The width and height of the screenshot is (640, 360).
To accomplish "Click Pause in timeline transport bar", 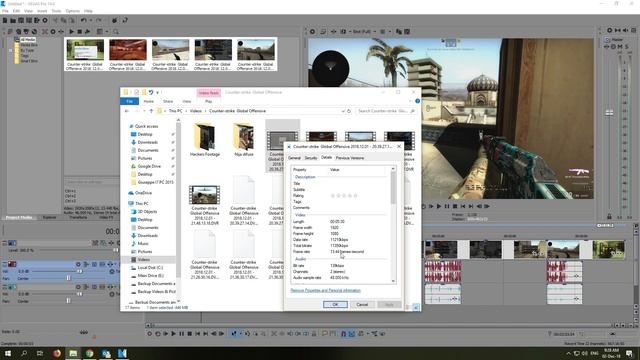I will pyautogui.click(x=182, y=334).
